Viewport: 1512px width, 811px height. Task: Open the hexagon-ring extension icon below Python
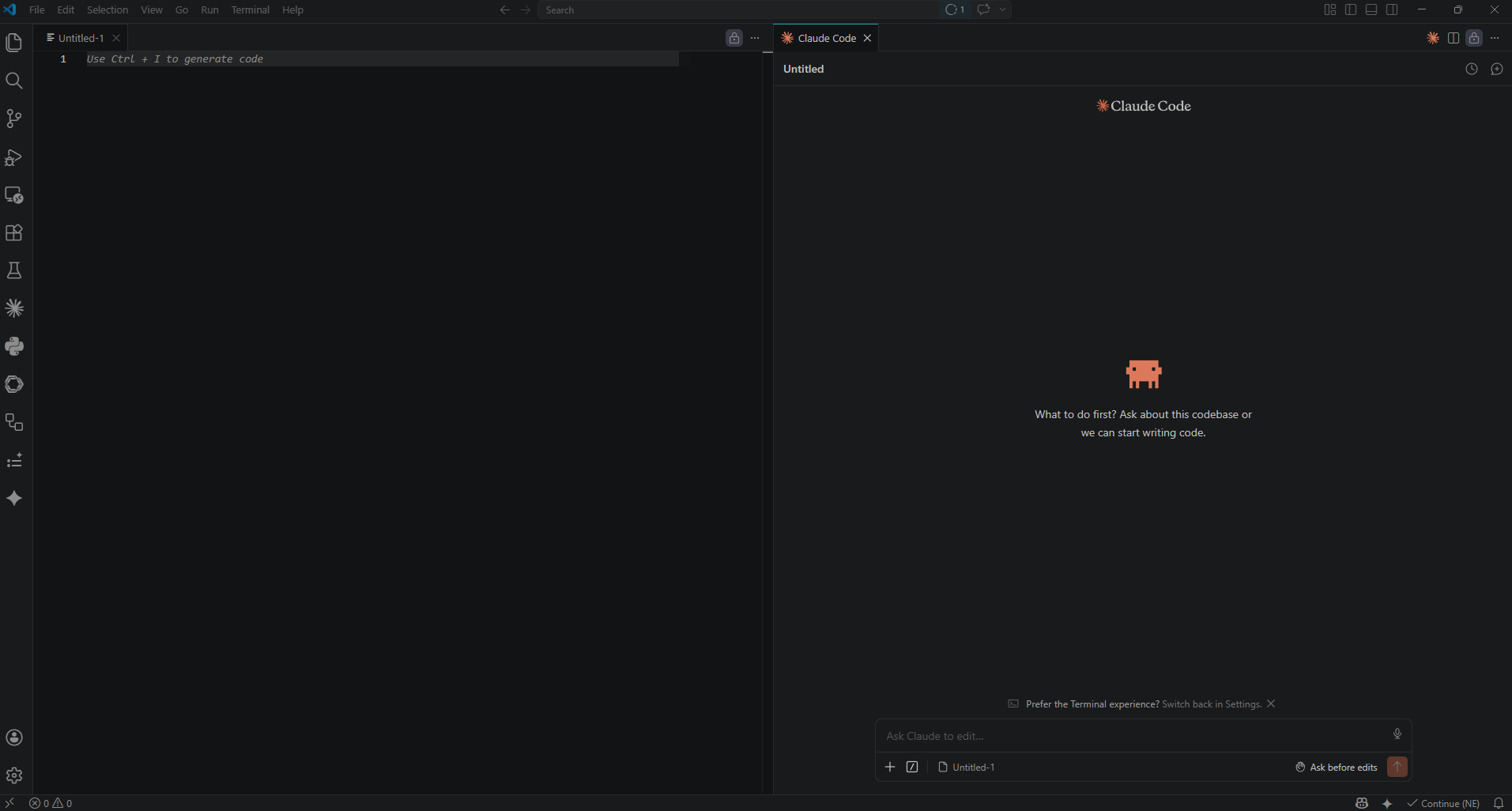pos(14,384)
